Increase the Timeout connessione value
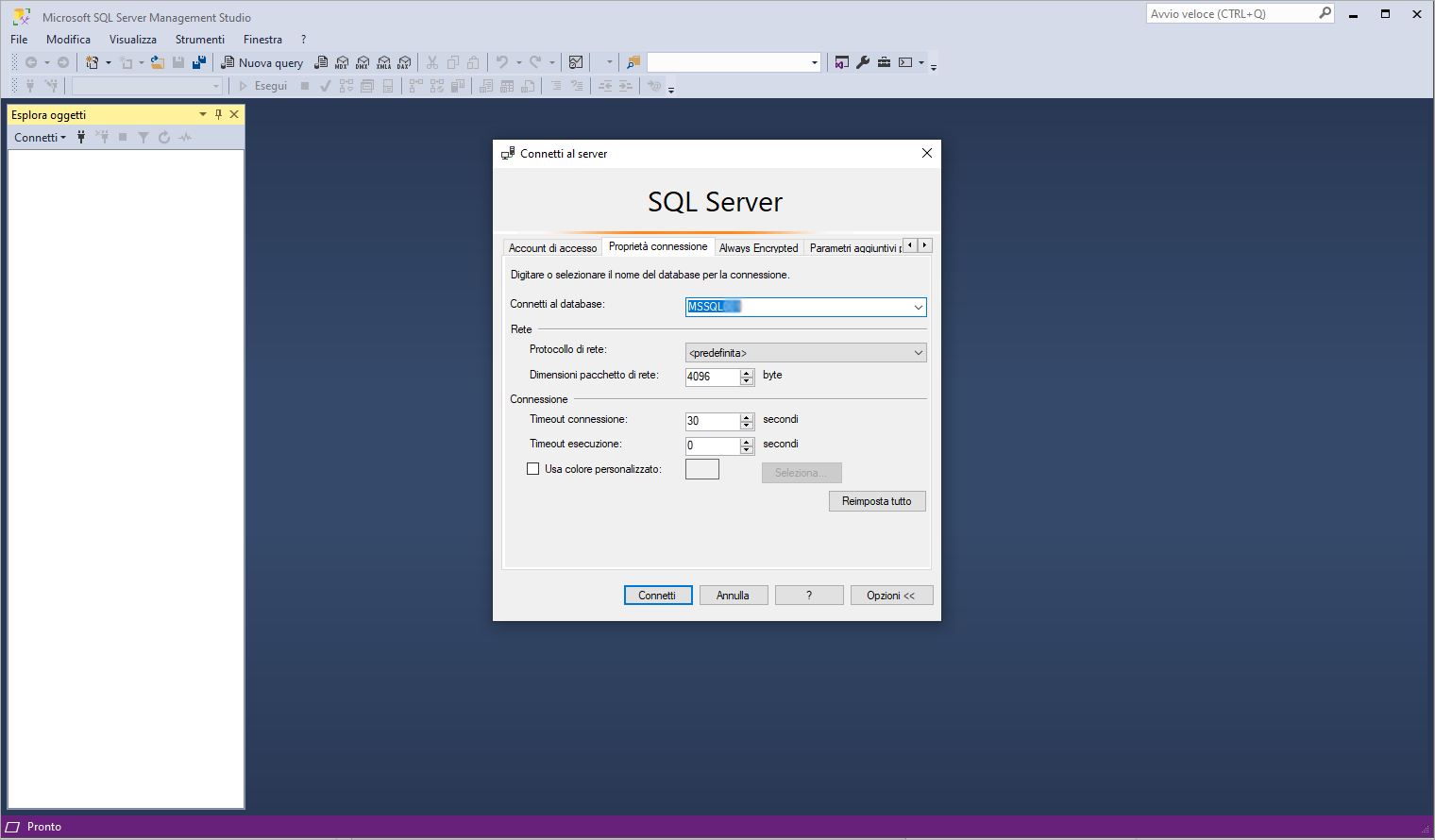Image resolution: width=1435 pixels, height=840 pixels. (x=747, y=416)
